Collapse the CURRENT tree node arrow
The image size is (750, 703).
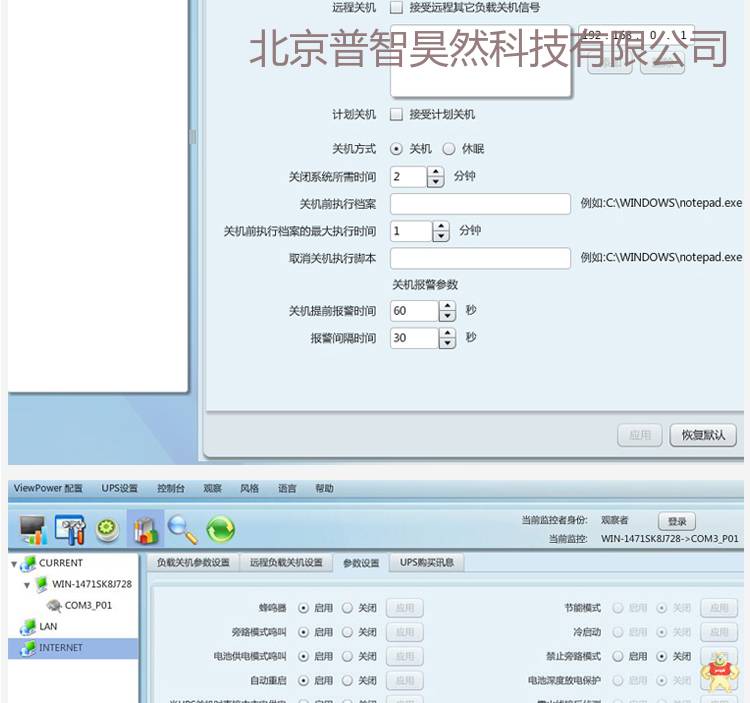14,564
